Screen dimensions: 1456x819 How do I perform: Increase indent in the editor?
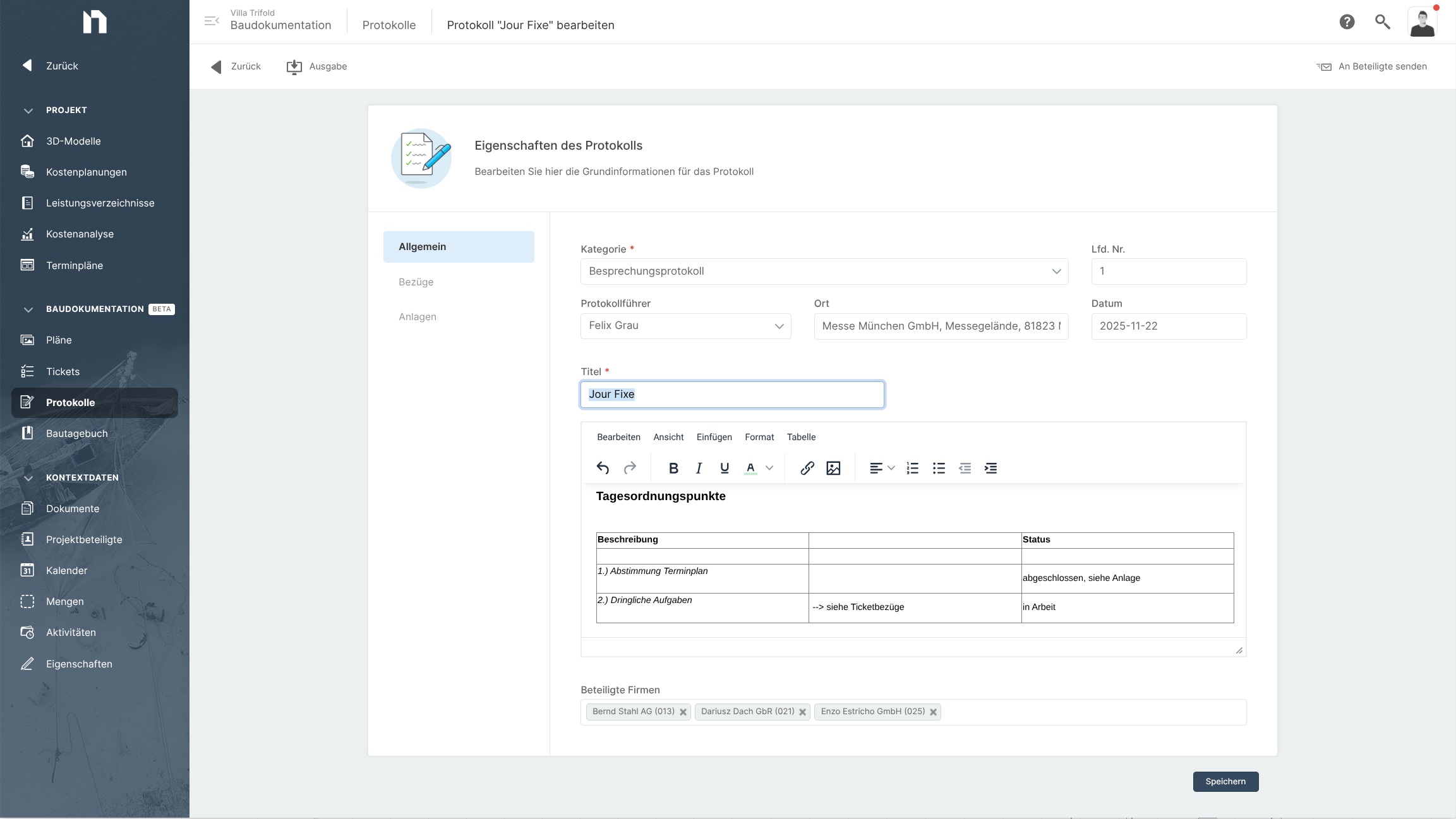[990, 468]
